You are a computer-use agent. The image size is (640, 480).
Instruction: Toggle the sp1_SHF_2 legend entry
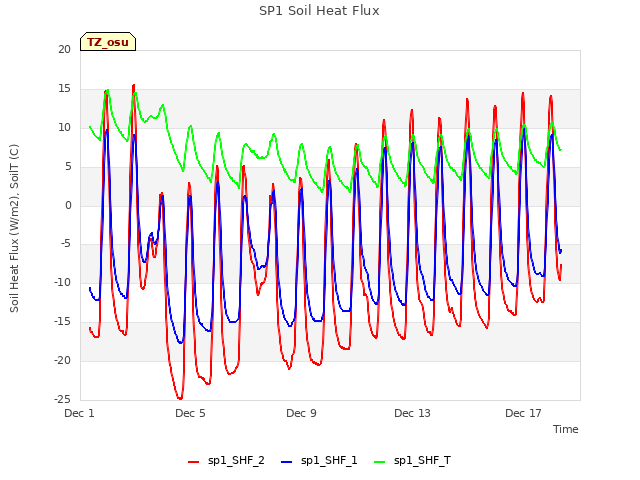click(226, 461)
